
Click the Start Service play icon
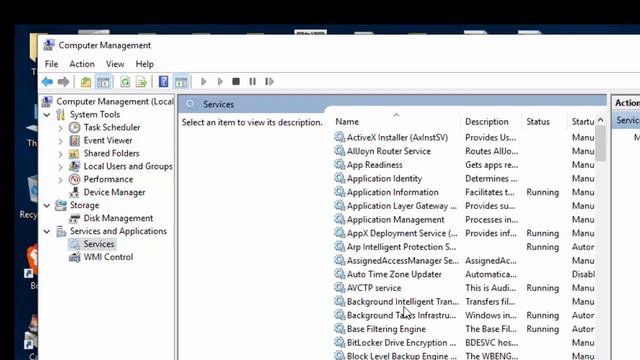203,82
